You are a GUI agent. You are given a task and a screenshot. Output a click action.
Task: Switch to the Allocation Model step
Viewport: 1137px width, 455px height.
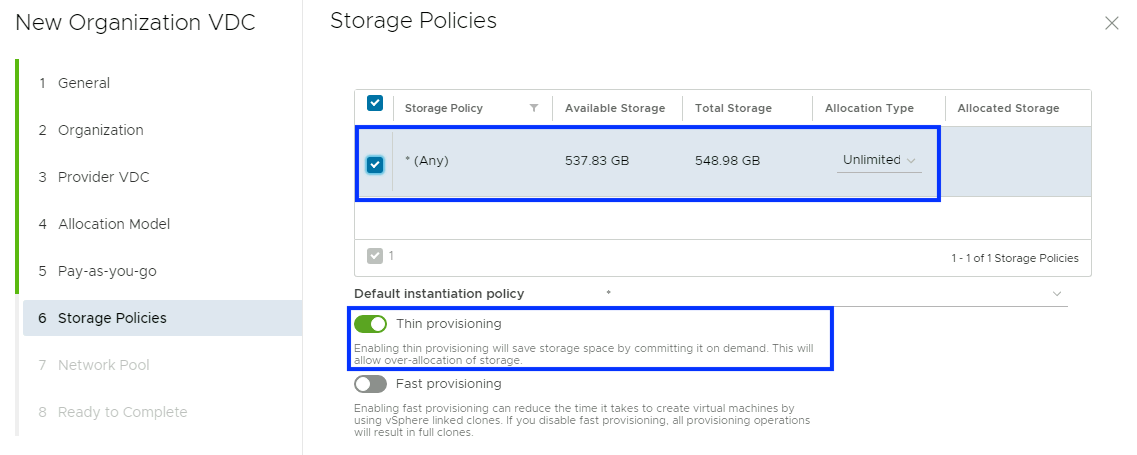113,224
